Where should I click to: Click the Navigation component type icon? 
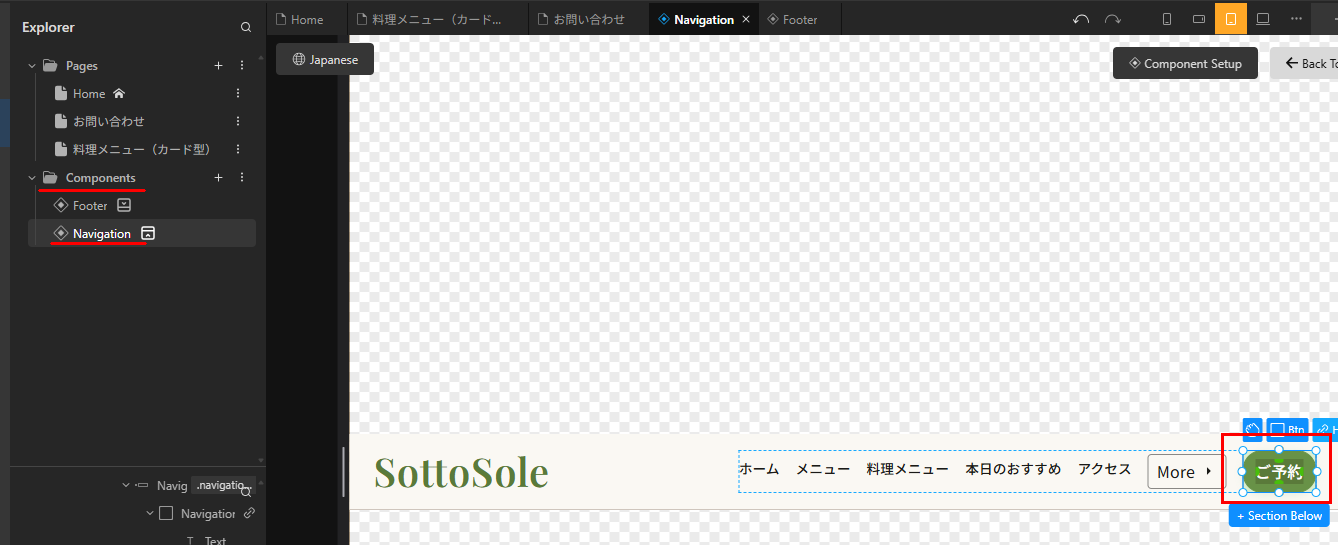[x=148, y=233]
